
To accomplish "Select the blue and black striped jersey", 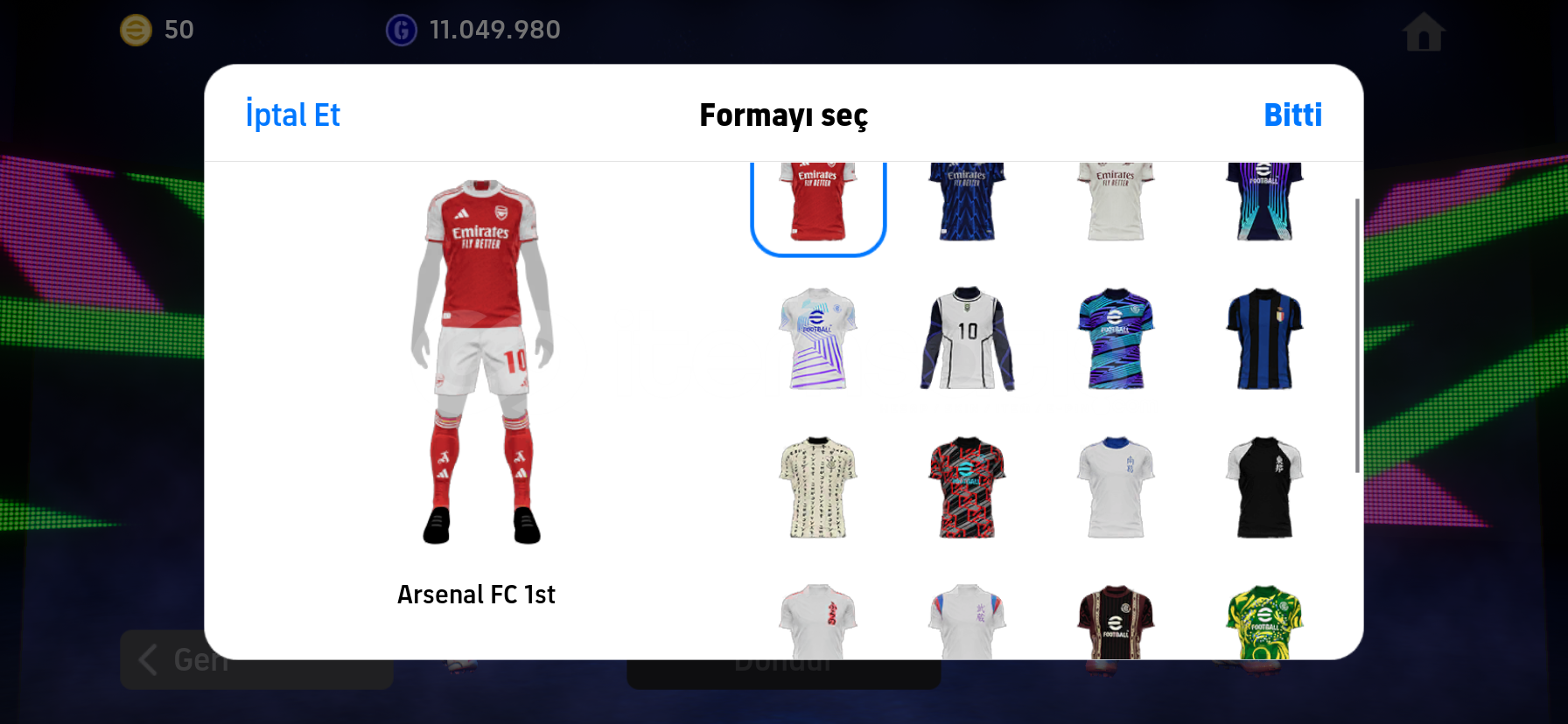I will pos(1264,338).
